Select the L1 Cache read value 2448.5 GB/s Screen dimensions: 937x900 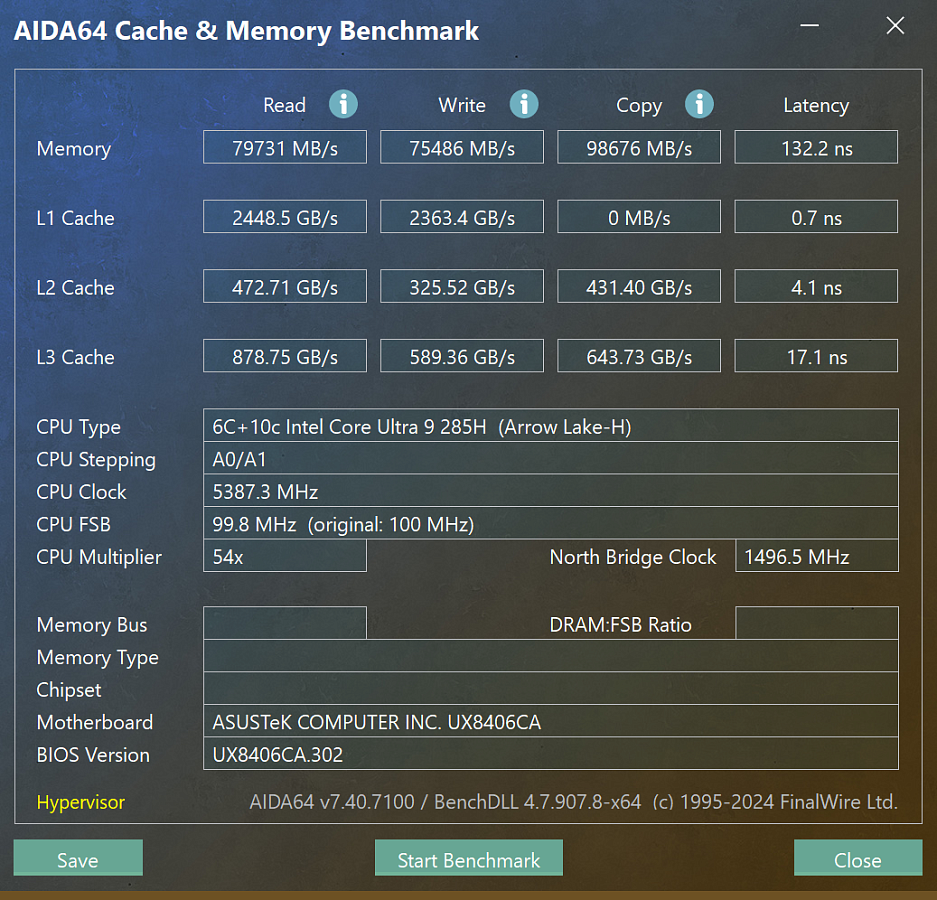[285, 216]
